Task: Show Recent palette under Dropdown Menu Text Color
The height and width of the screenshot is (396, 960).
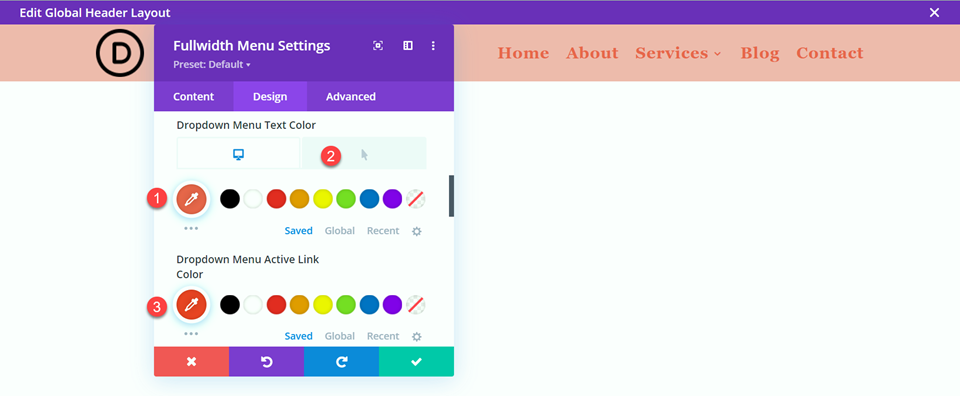Action: point(383,231)
